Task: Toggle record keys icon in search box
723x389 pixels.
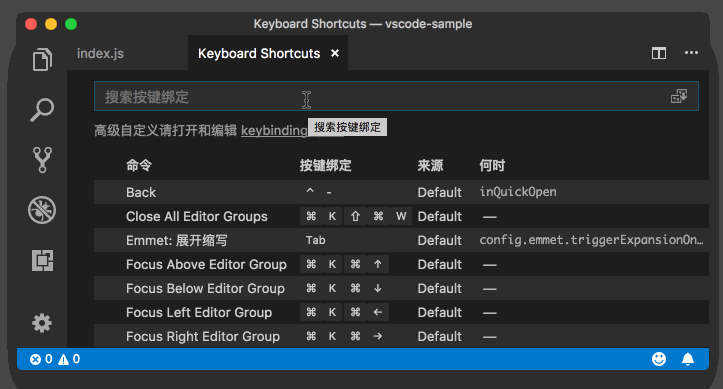Action: coord(679,96)
